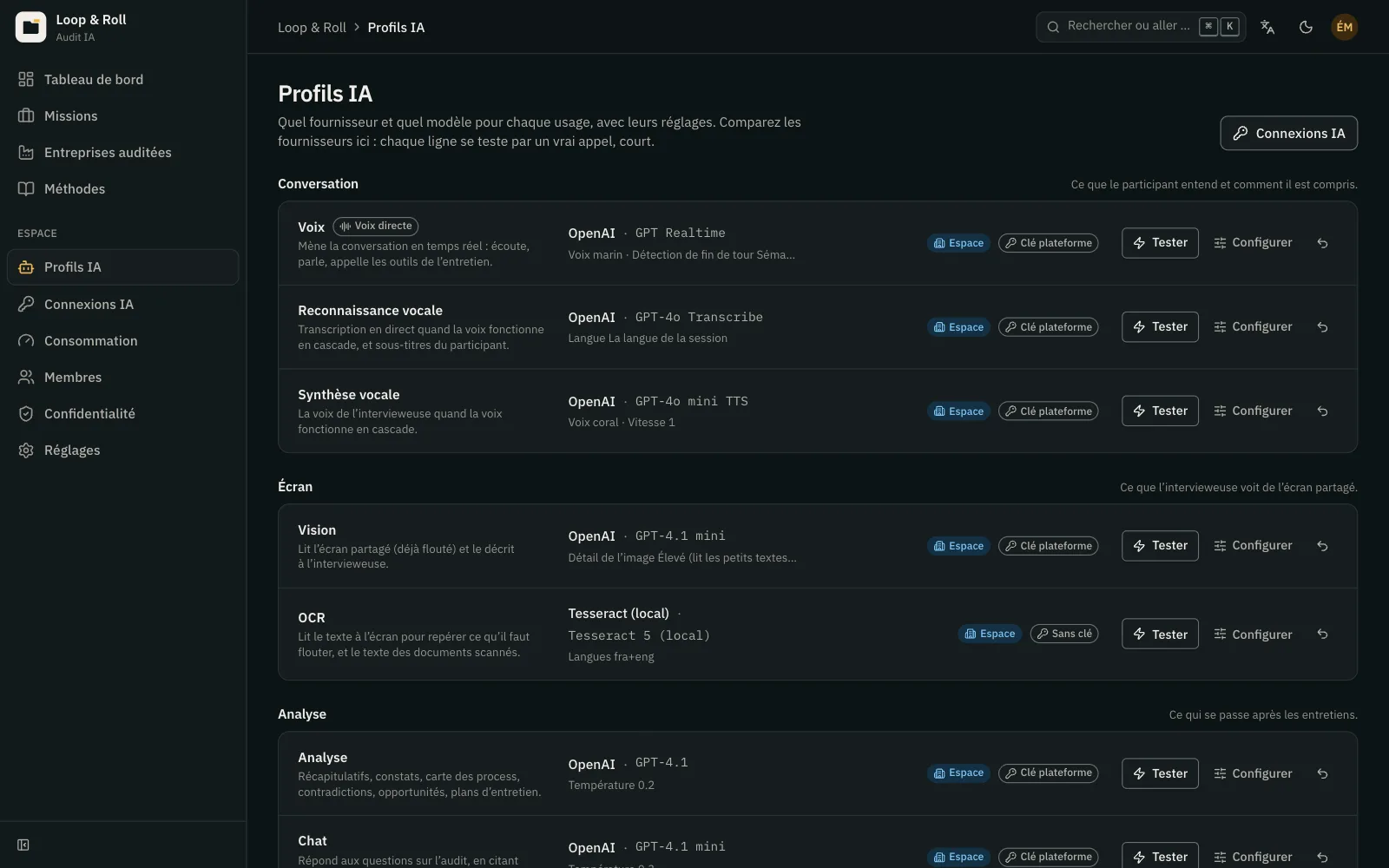The width and height of the screenshot is (1389, 868).
Task: Reset the Vision profile row
Action: 1322,546
